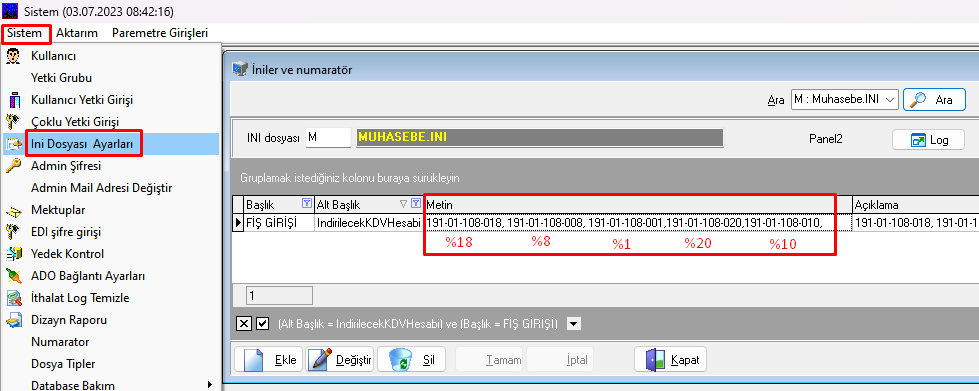Click the Açıklama column header
979x391 pixels.
tap(915, 204)
